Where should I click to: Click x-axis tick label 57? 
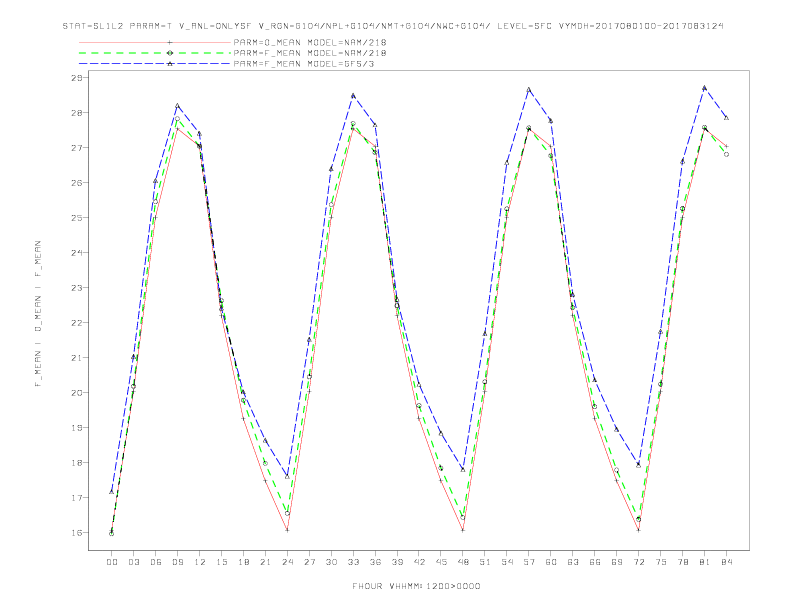point(529,562)
